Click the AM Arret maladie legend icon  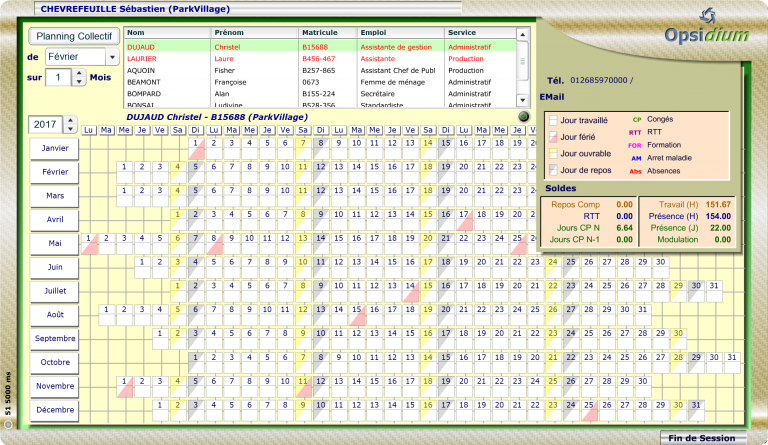coord(636,158)
